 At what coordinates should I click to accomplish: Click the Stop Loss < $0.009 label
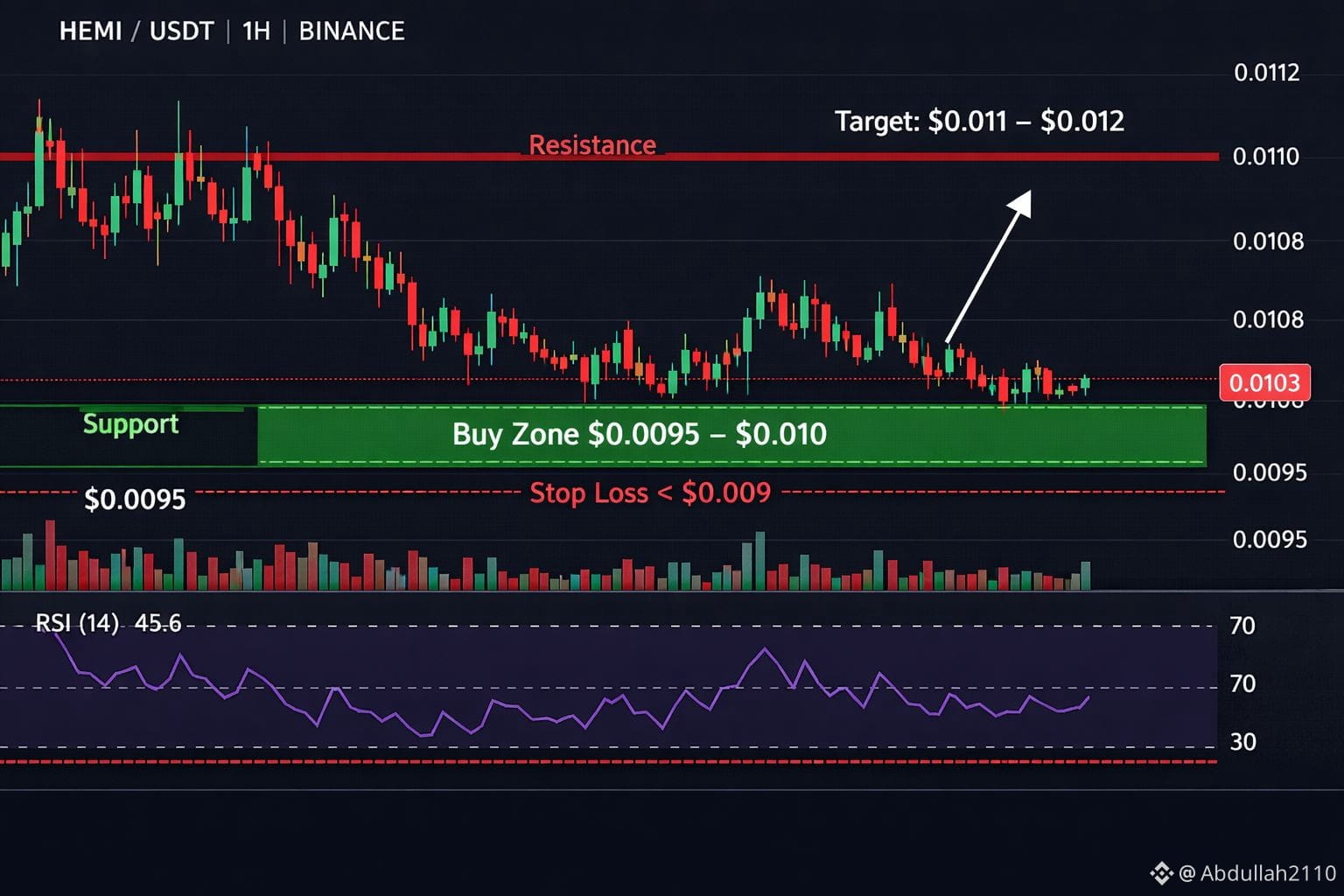coord(650,493)
